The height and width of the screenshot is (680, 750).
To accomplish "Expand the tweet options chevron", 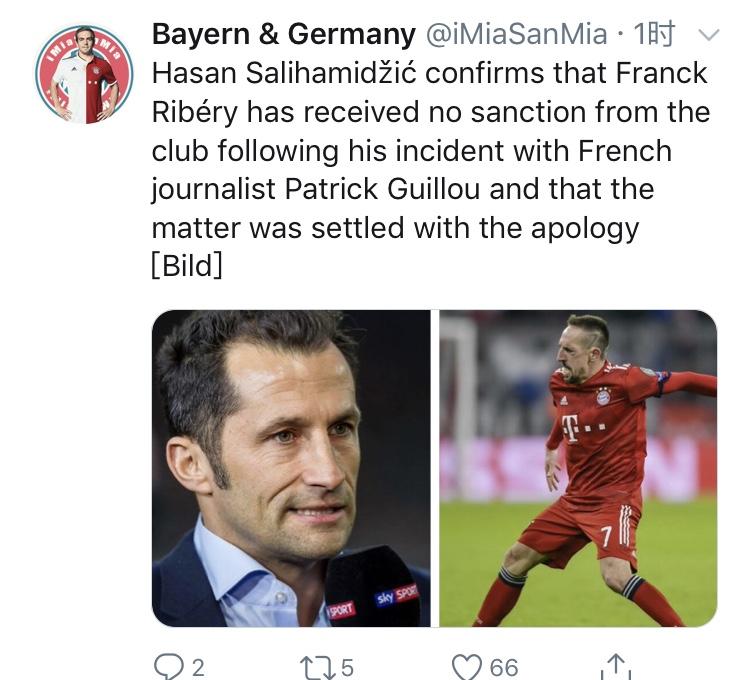I will [707, 35].
